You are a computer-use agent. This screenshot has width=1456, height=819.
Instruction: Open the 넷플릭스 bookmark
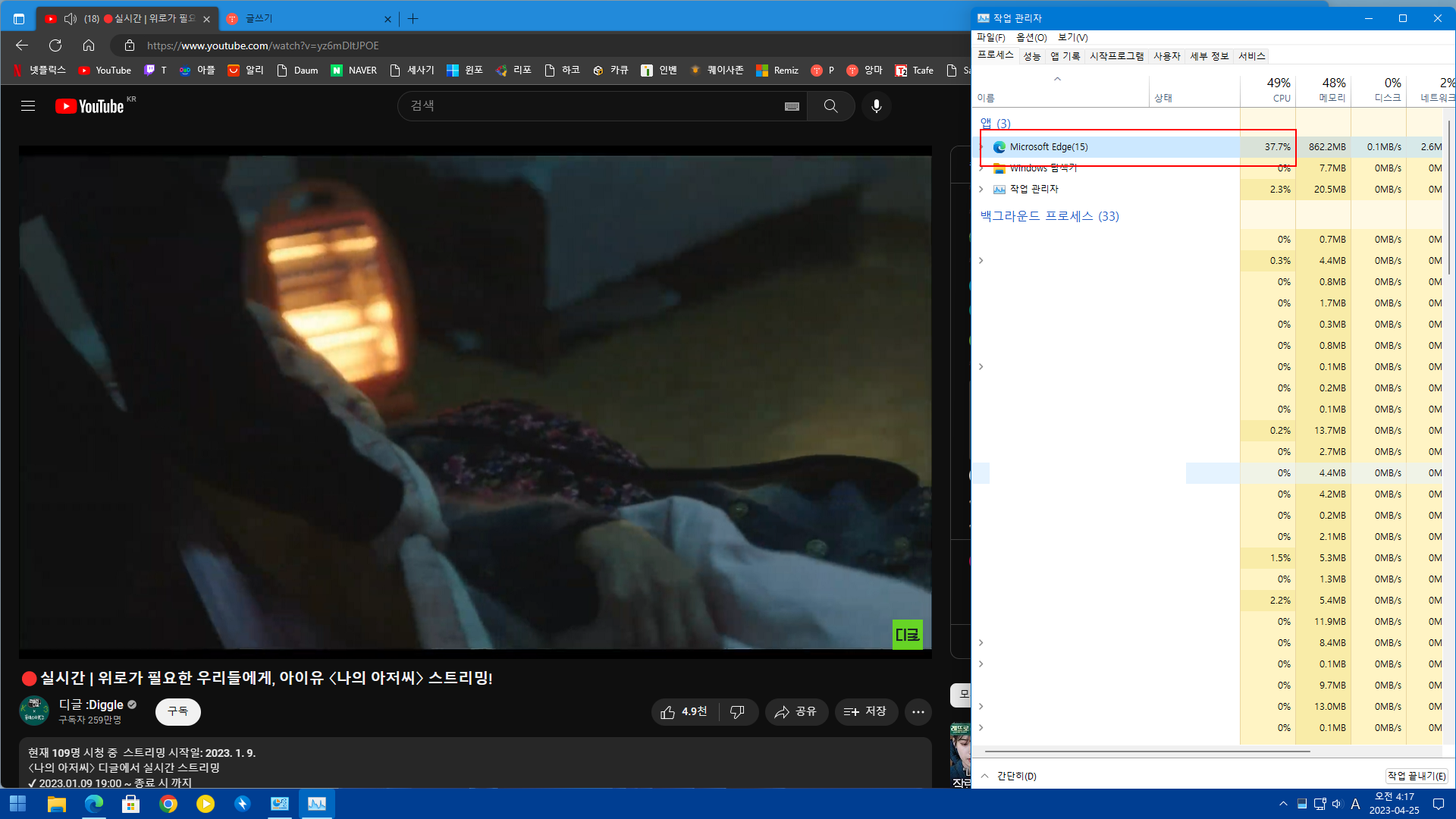pyautogui.click(x=39, y=70)
